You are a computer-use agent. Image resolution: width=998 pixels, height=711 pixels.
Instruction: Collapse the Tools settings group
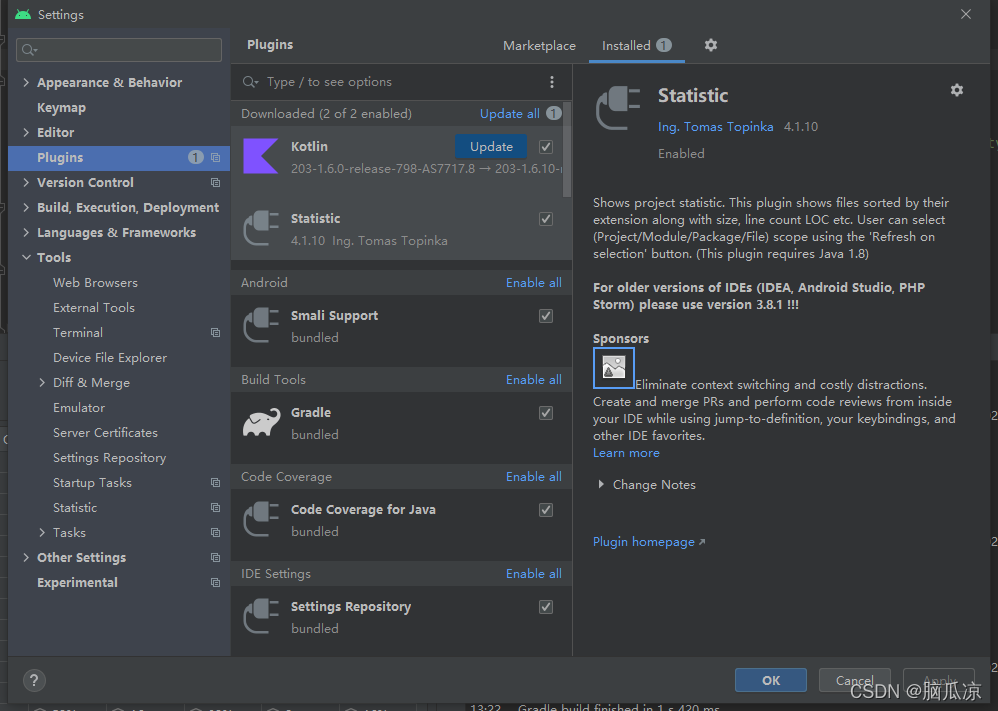26,258
